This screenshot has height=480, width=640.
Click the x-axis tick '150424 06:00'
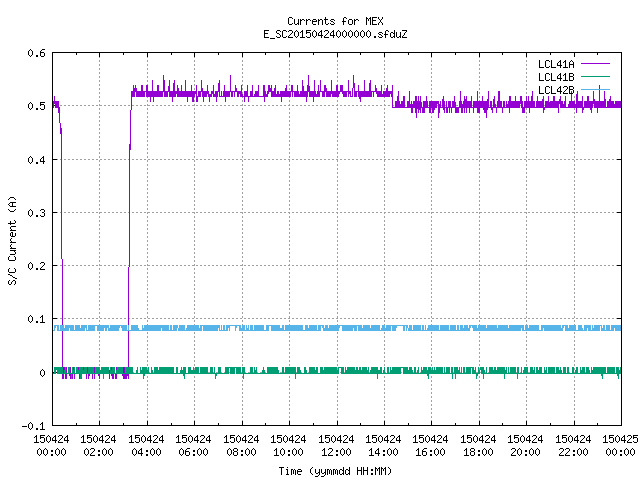[x=193, y=445]
